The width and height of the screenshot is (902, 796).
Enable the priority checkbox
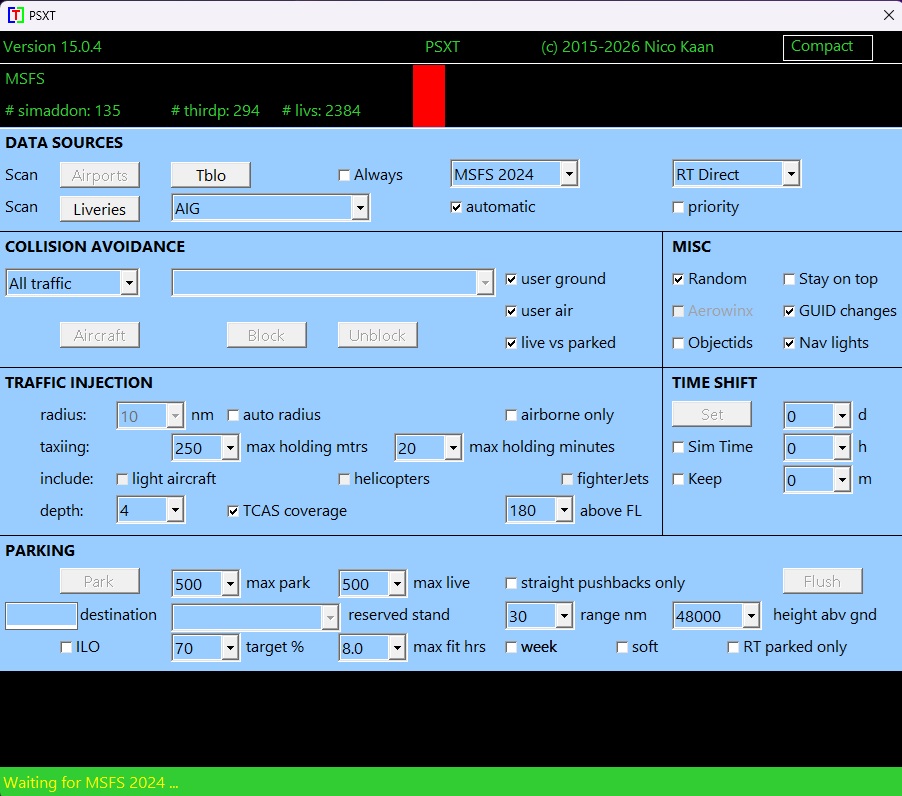pos(678,208)
